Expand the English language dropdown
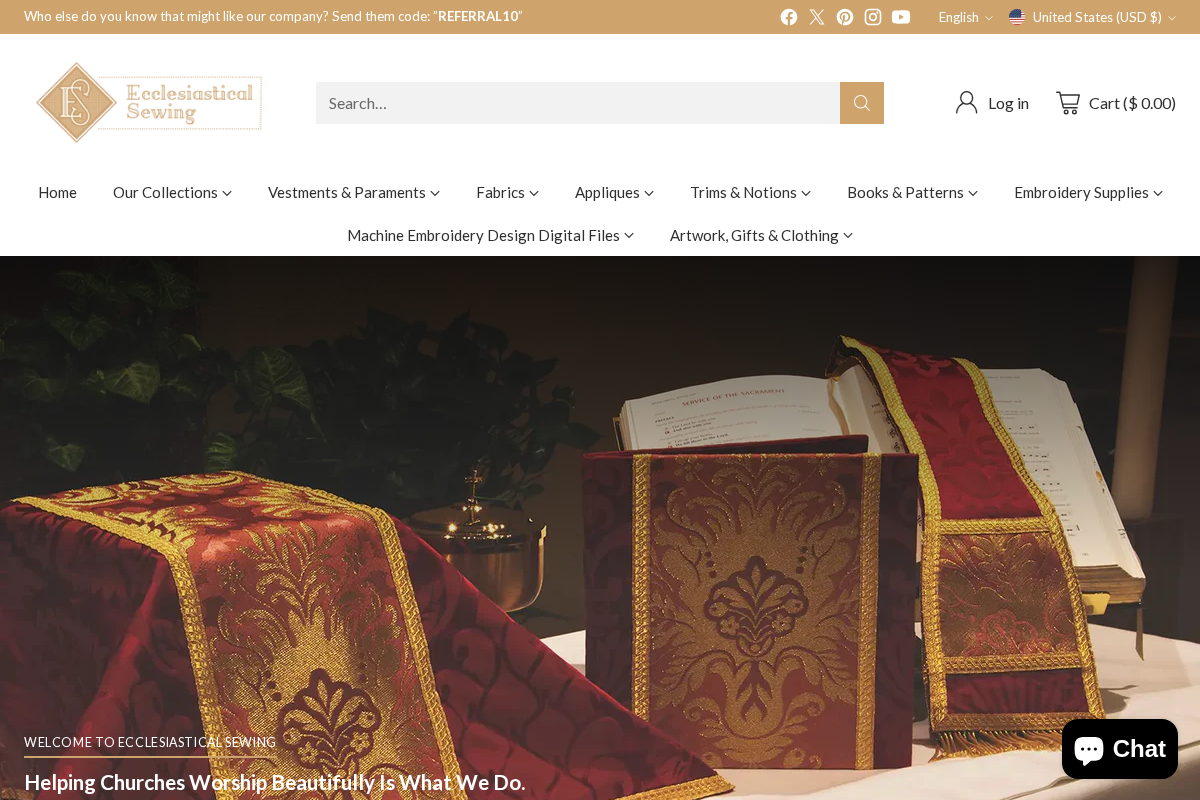This screenshot has height=800, width=1200. click(x=964, y=16)
